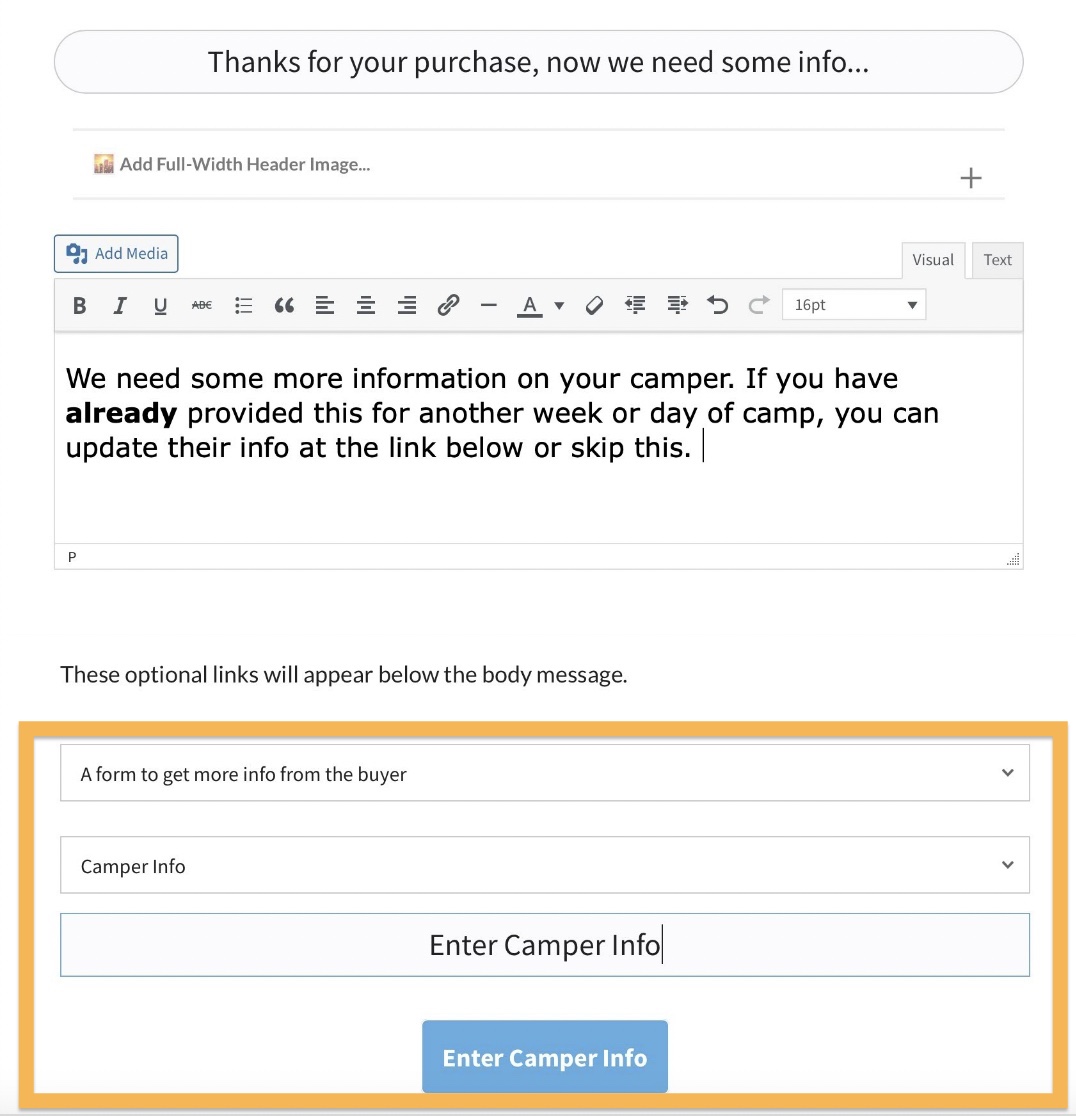Insert a bulleted list
The height and width of the screenshot is (1116, 1076).
(243, 306)
